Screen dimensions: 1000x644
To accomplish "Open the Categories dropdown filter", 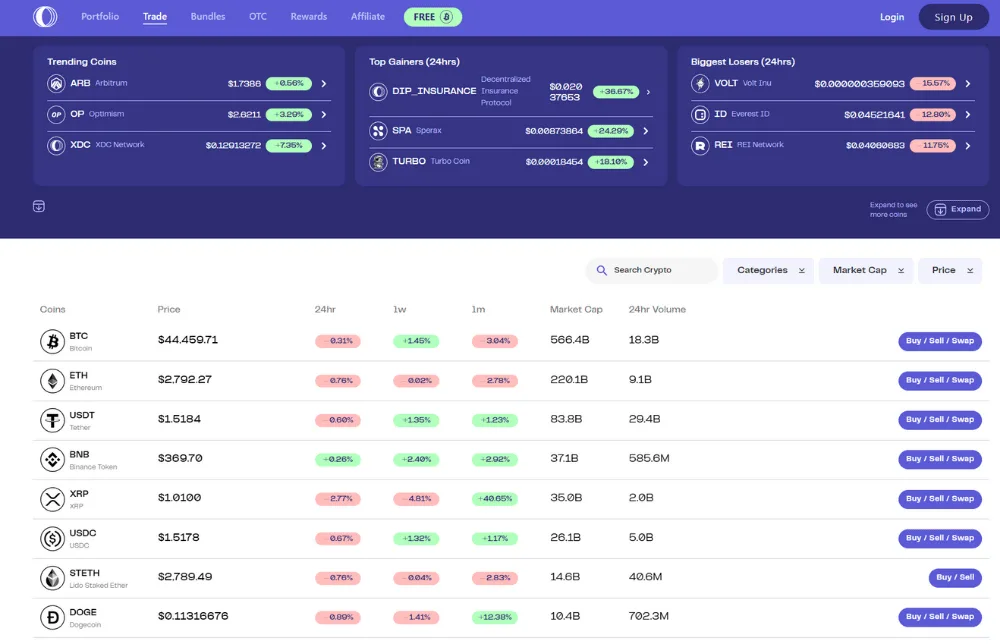I will (x=770, y=270).
